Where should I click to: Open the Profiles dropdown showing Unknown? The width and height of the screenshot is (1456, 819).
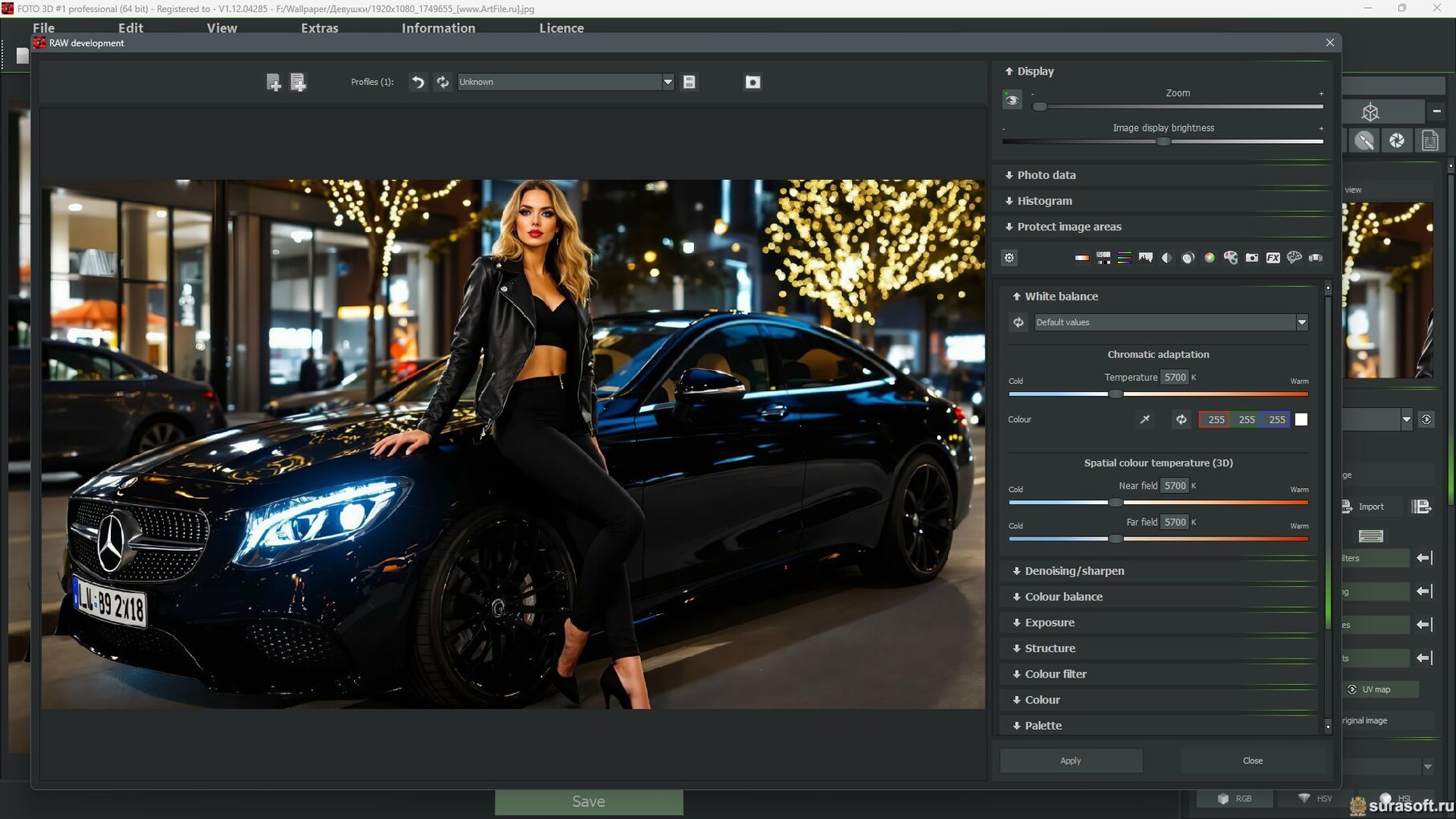[x=667, y=82]
